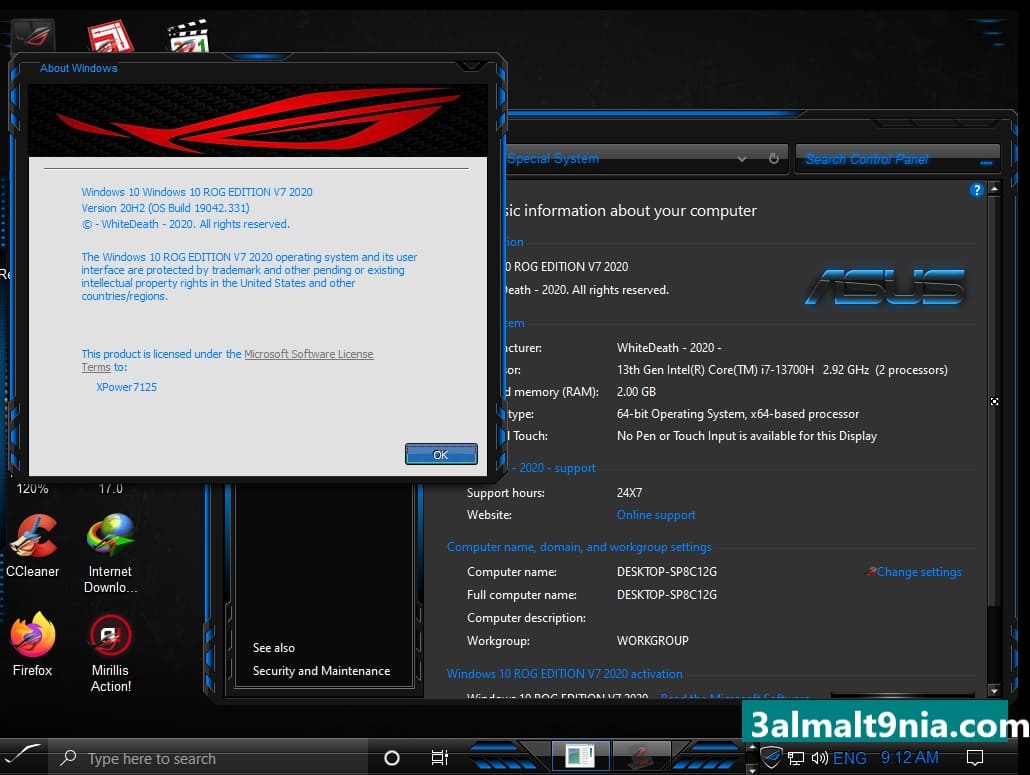
Task: Select WORKGROUP value text
Action: (x=652, y=640)
